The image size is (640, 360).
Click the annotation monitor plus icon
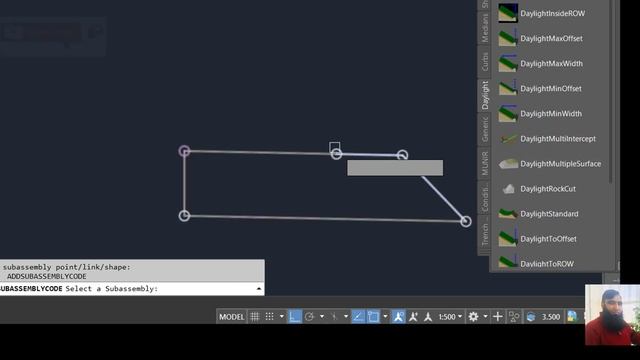pos(498,317)
